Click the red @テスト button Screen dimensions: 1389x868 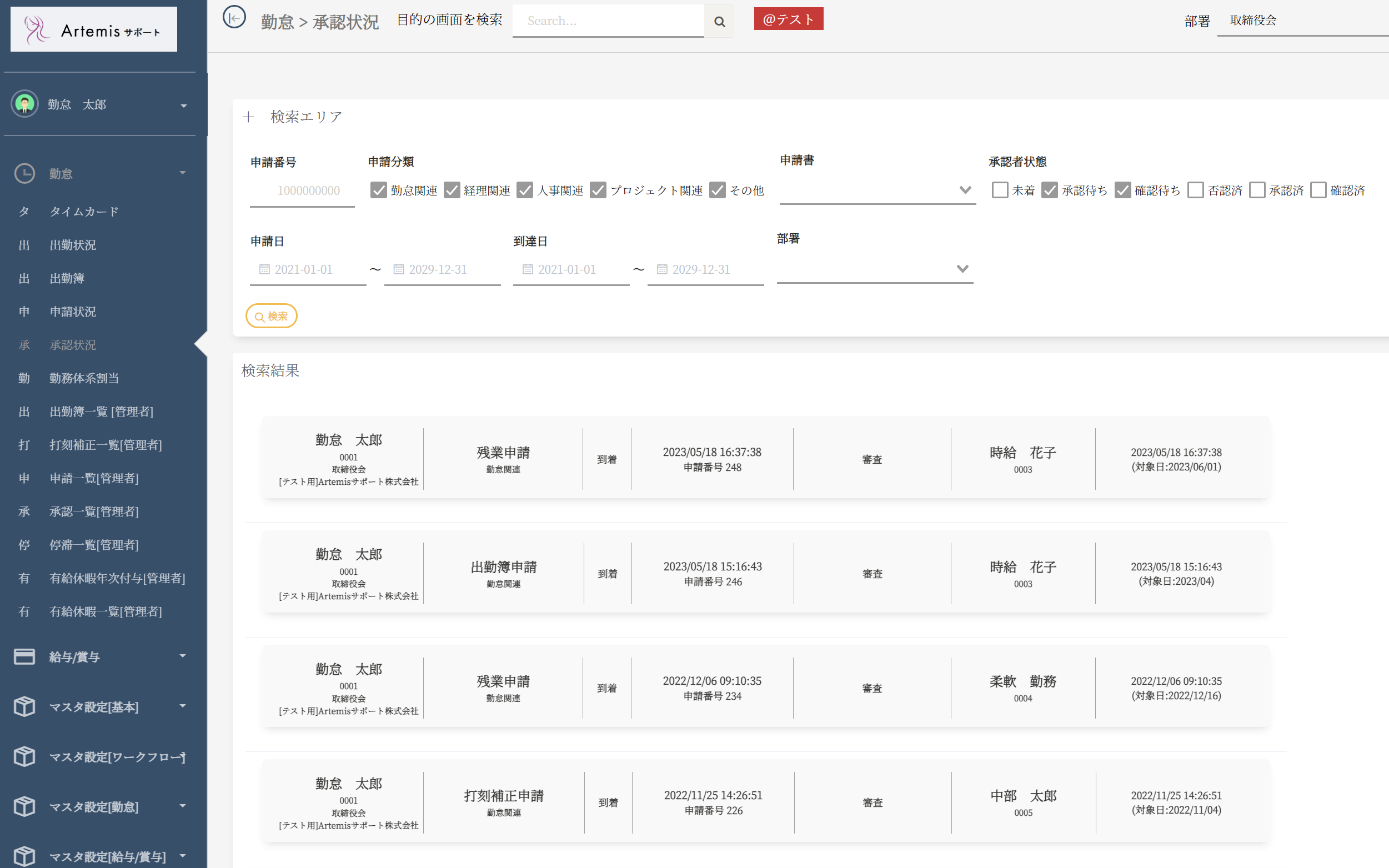tap(788, 19)
